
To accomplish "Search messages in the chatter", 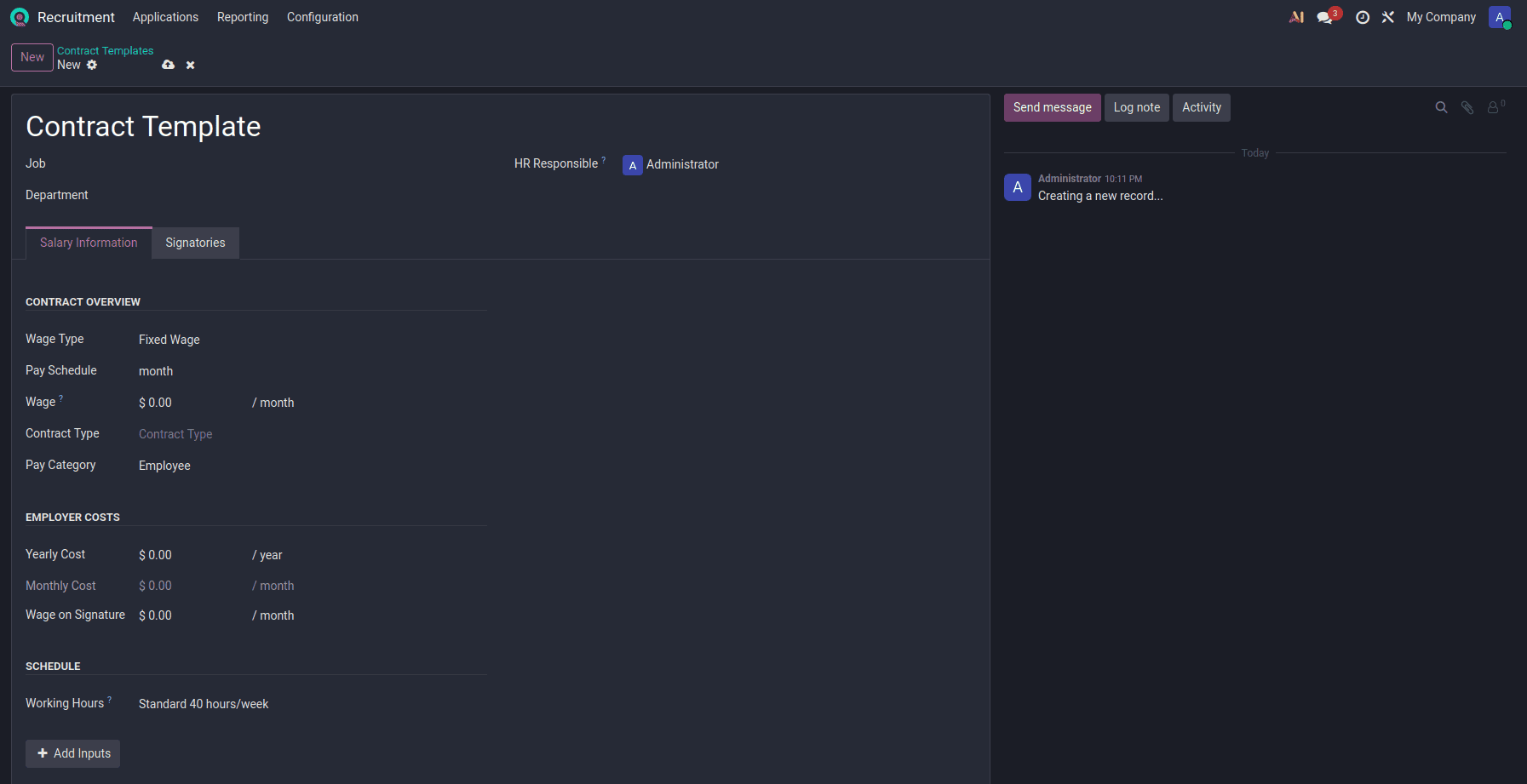I will [x=1441, y=107].
